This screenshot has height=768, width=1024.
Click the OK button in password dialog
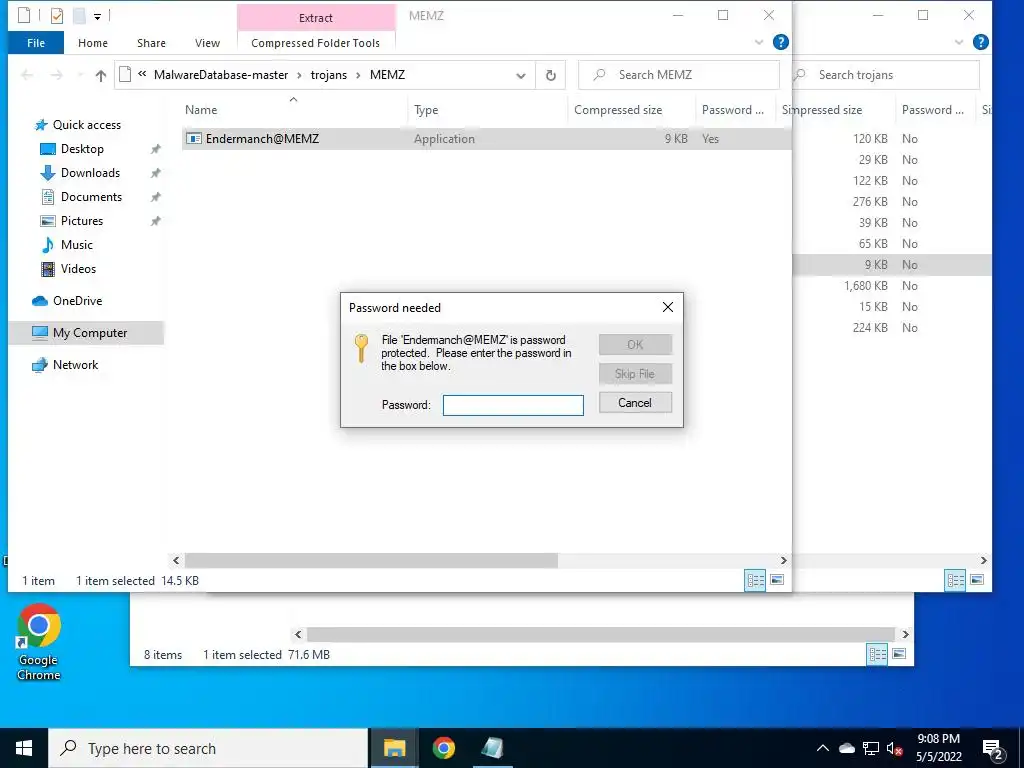pos(635,344)
